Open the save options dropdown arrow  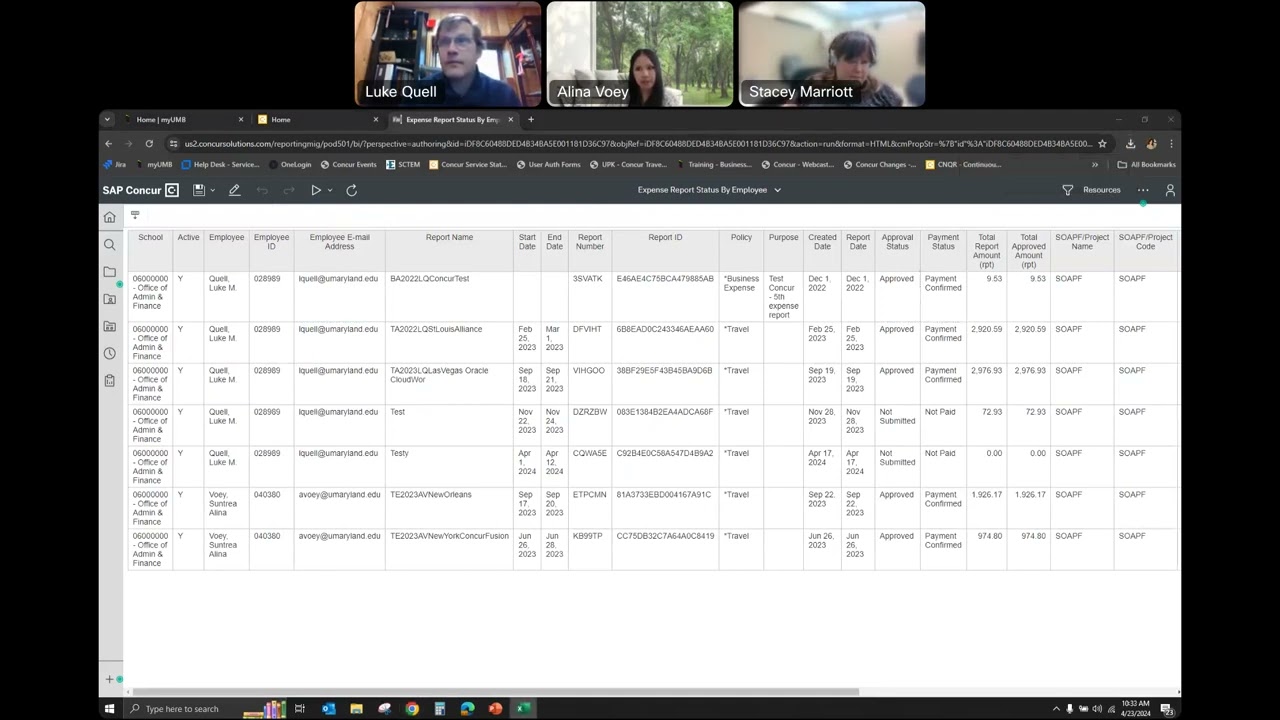[212, 191]
